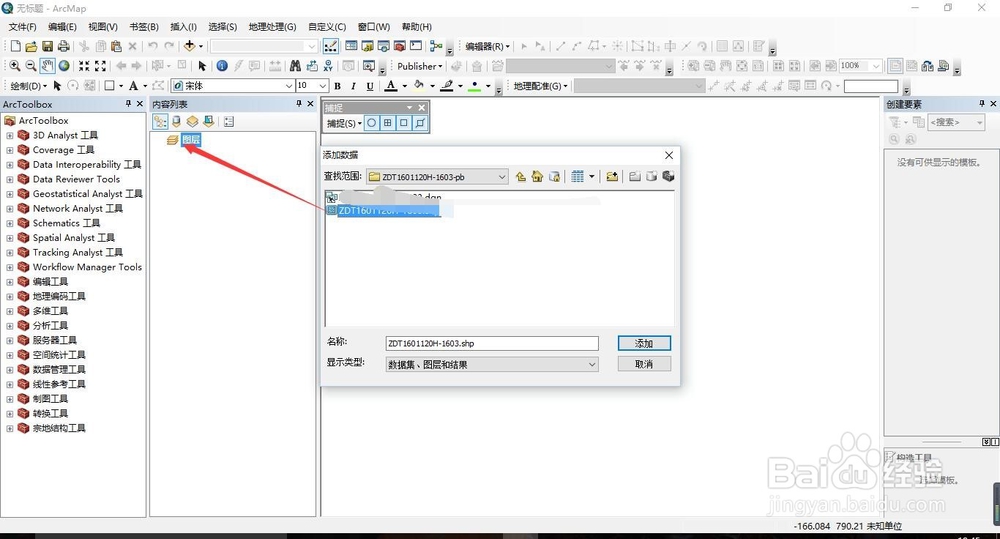This screenshot has width=1000, height=539.
Task: Open the 编辑器(R) menu button
Action: pos(487,47)
